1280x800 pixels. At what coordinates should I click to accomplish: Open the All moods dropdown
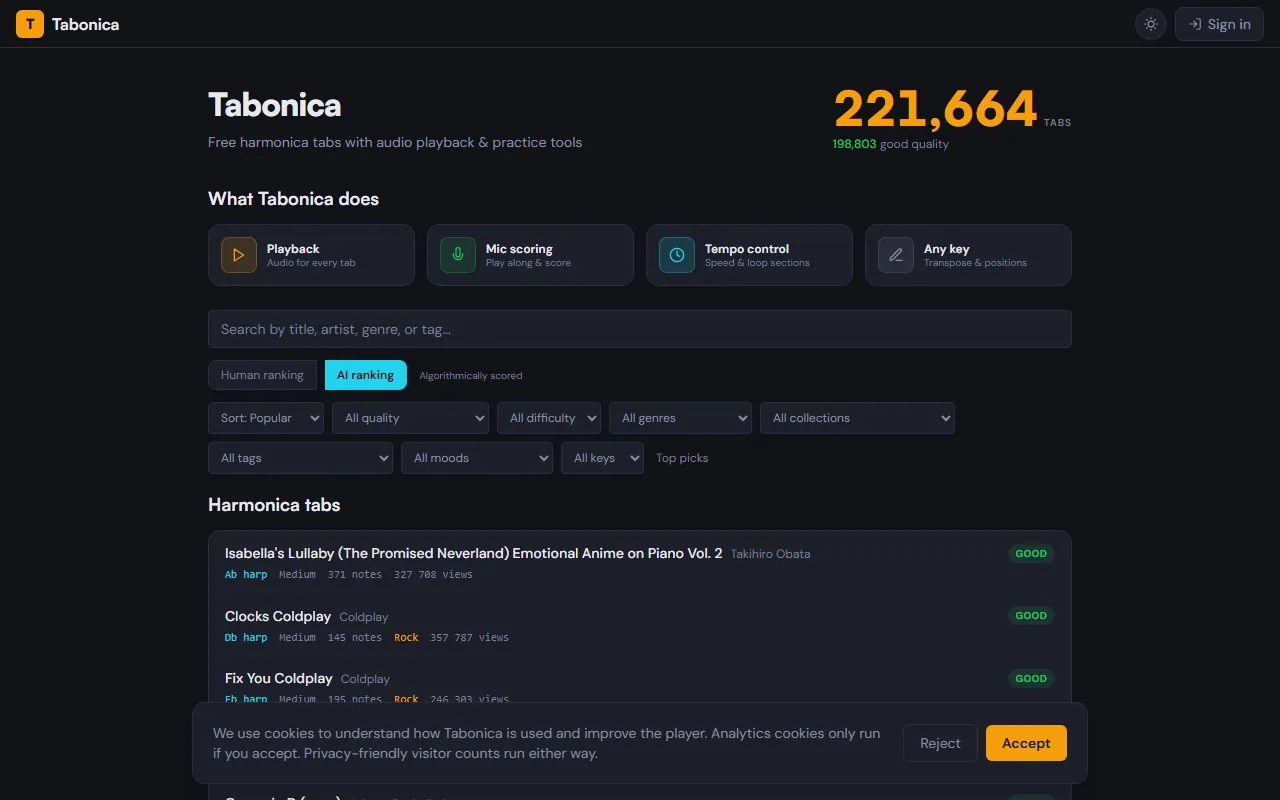[x=477, y=458]
